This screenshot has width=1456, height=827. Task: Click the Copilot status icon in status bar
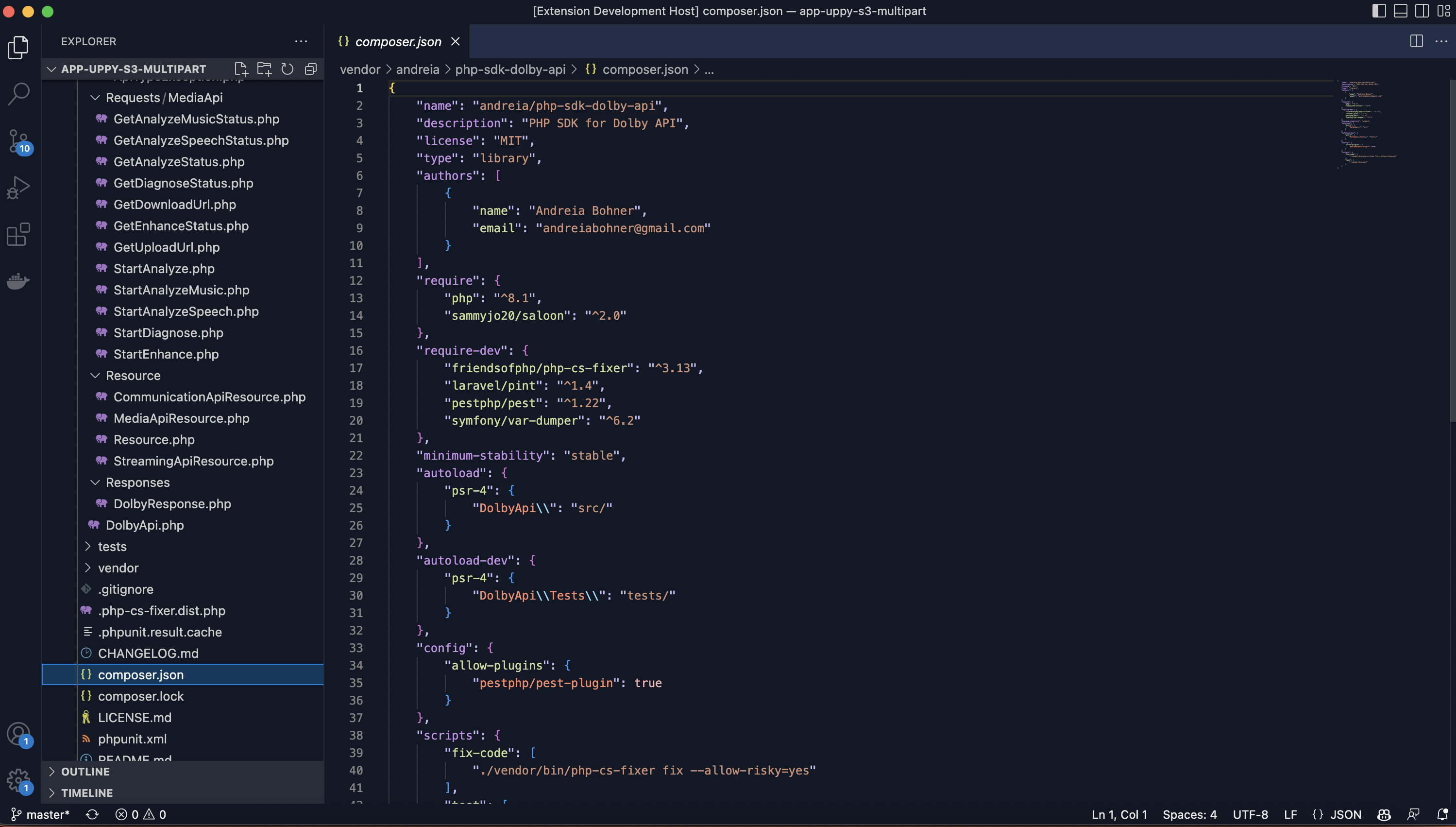coord(1384,814)
